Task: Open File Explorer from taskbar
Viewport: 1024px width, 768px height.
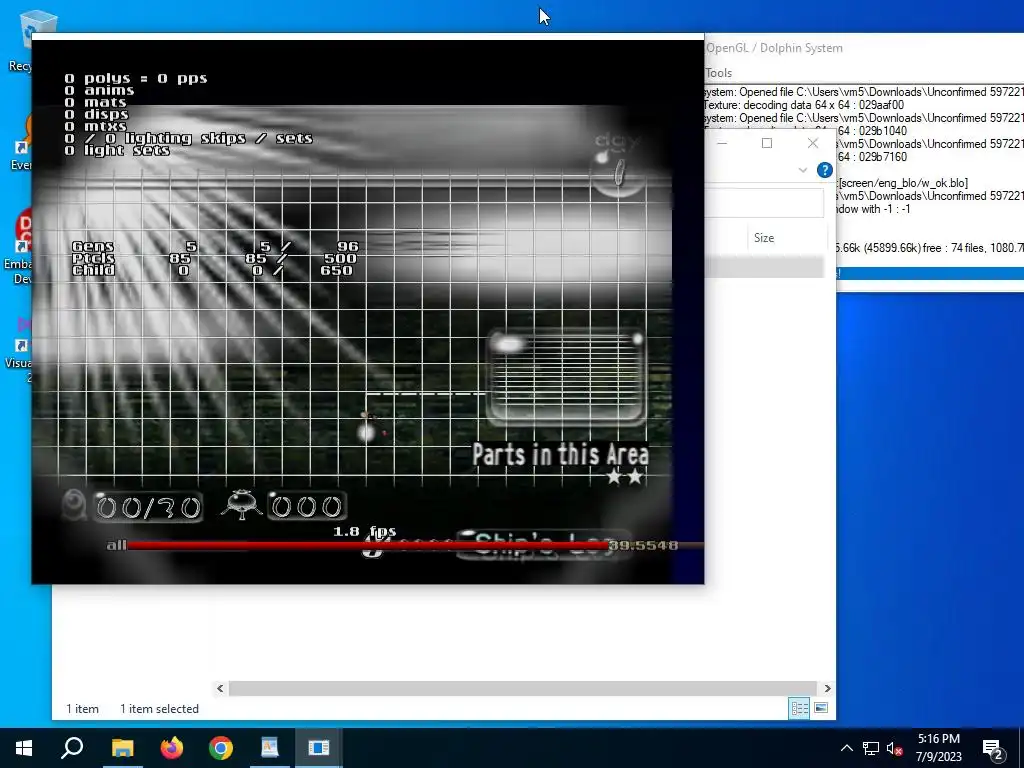Action: [x=122, y=748]
